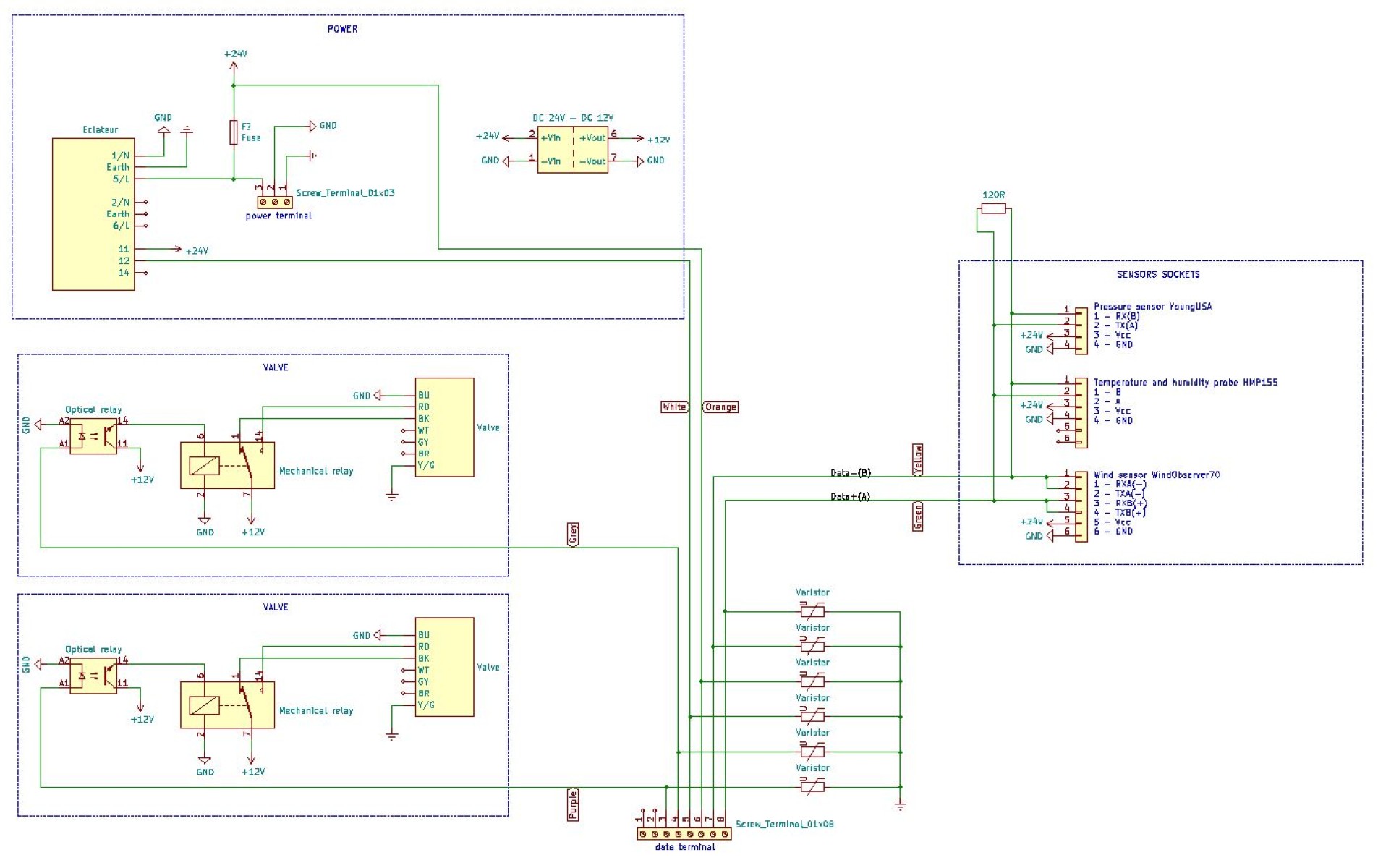The image size is (1391, 868).
Task: Click the Wind sensor WindObserver70 connector
Action: tap(1081, 506)
